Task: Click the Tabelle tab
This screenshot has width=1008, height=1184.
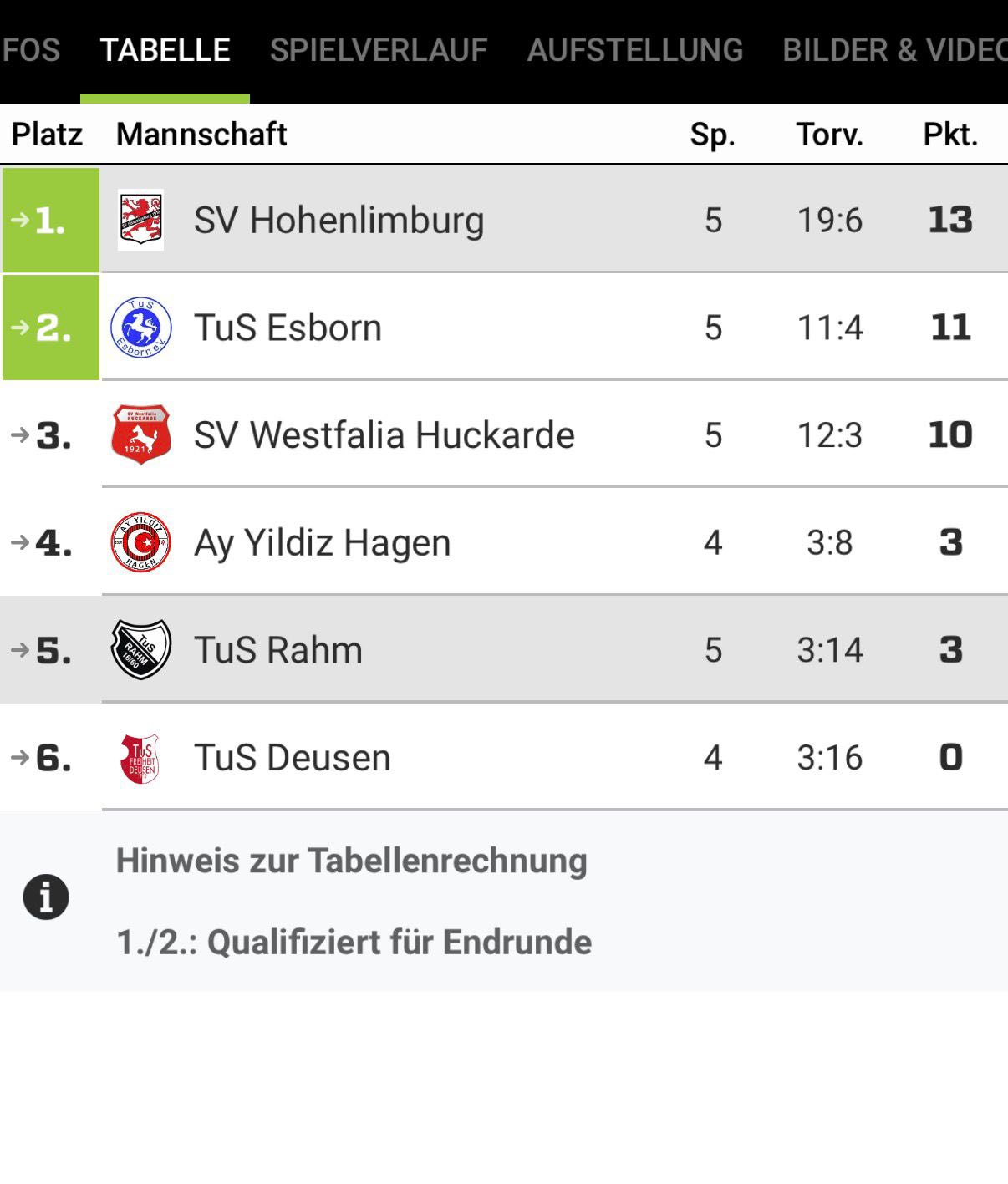Action: [x=165, y=50]
